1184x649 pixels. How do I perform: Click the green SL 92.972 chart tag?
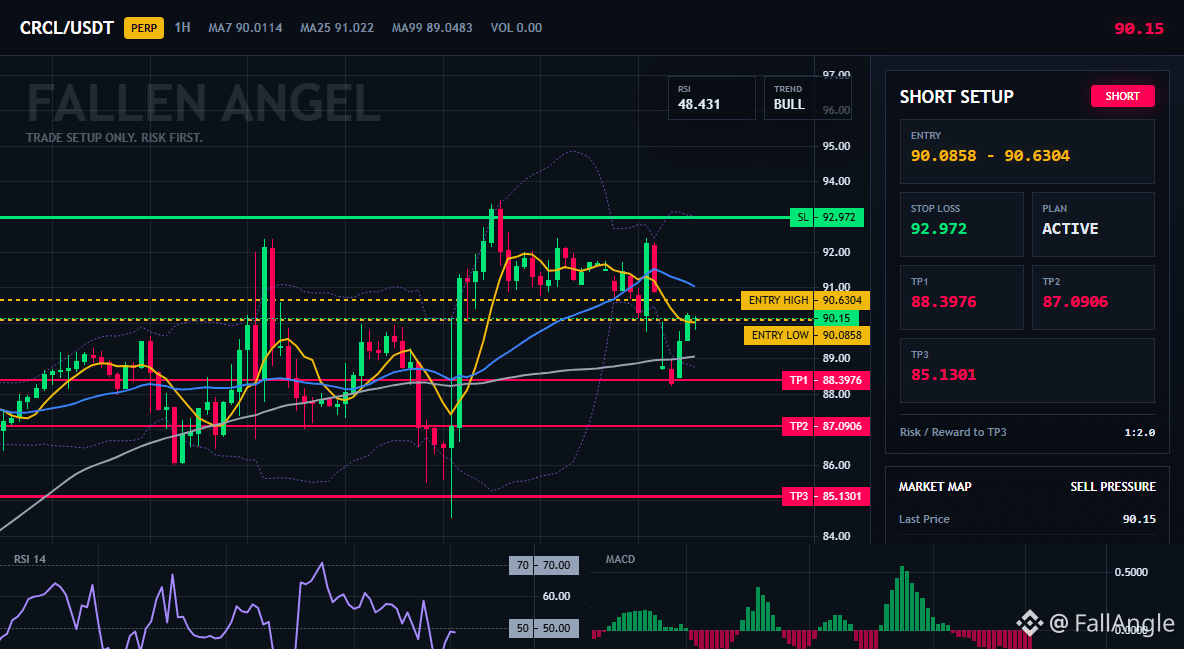tap(827, 218)
